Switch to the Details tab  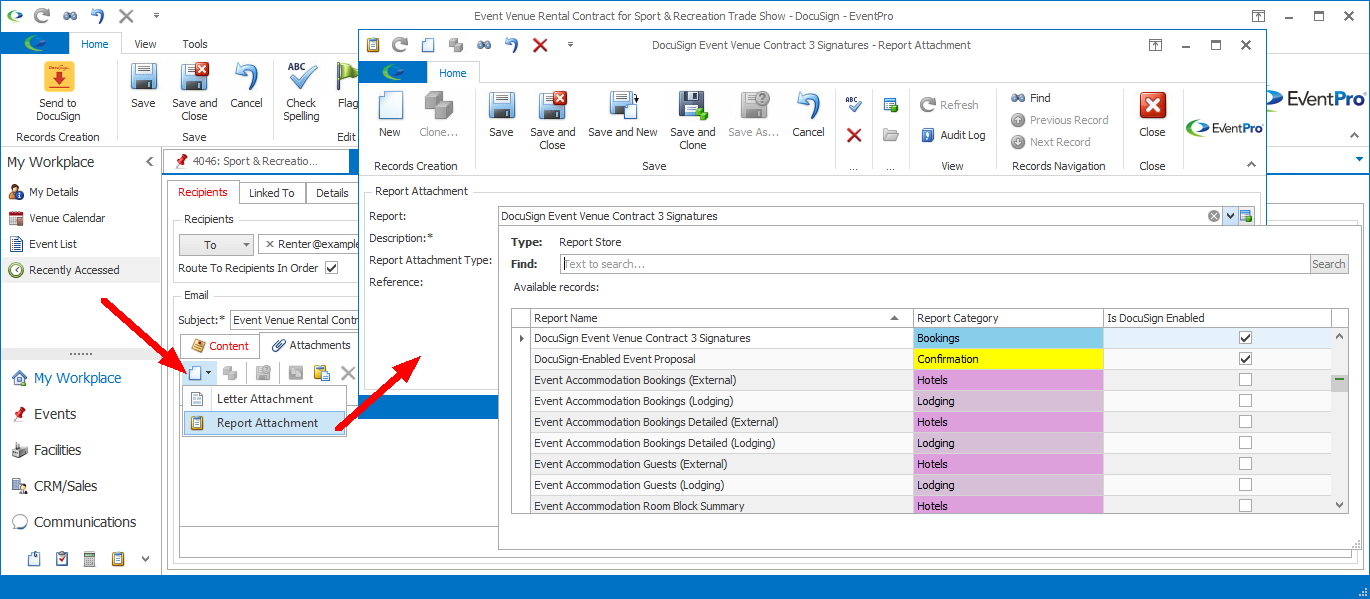point(332,193)
